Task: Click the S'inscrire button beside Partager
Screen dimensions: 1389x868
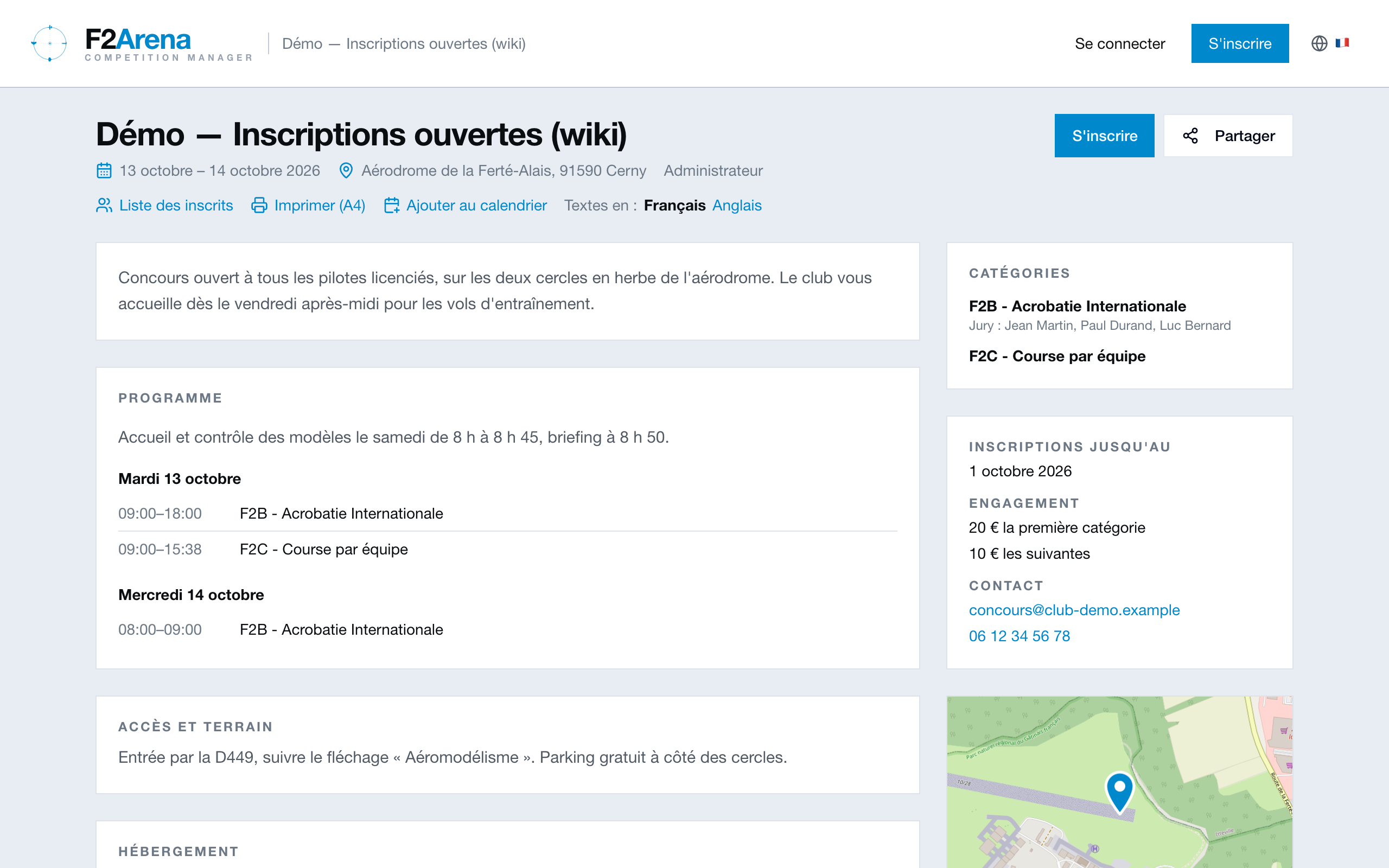Action: 1104,136
